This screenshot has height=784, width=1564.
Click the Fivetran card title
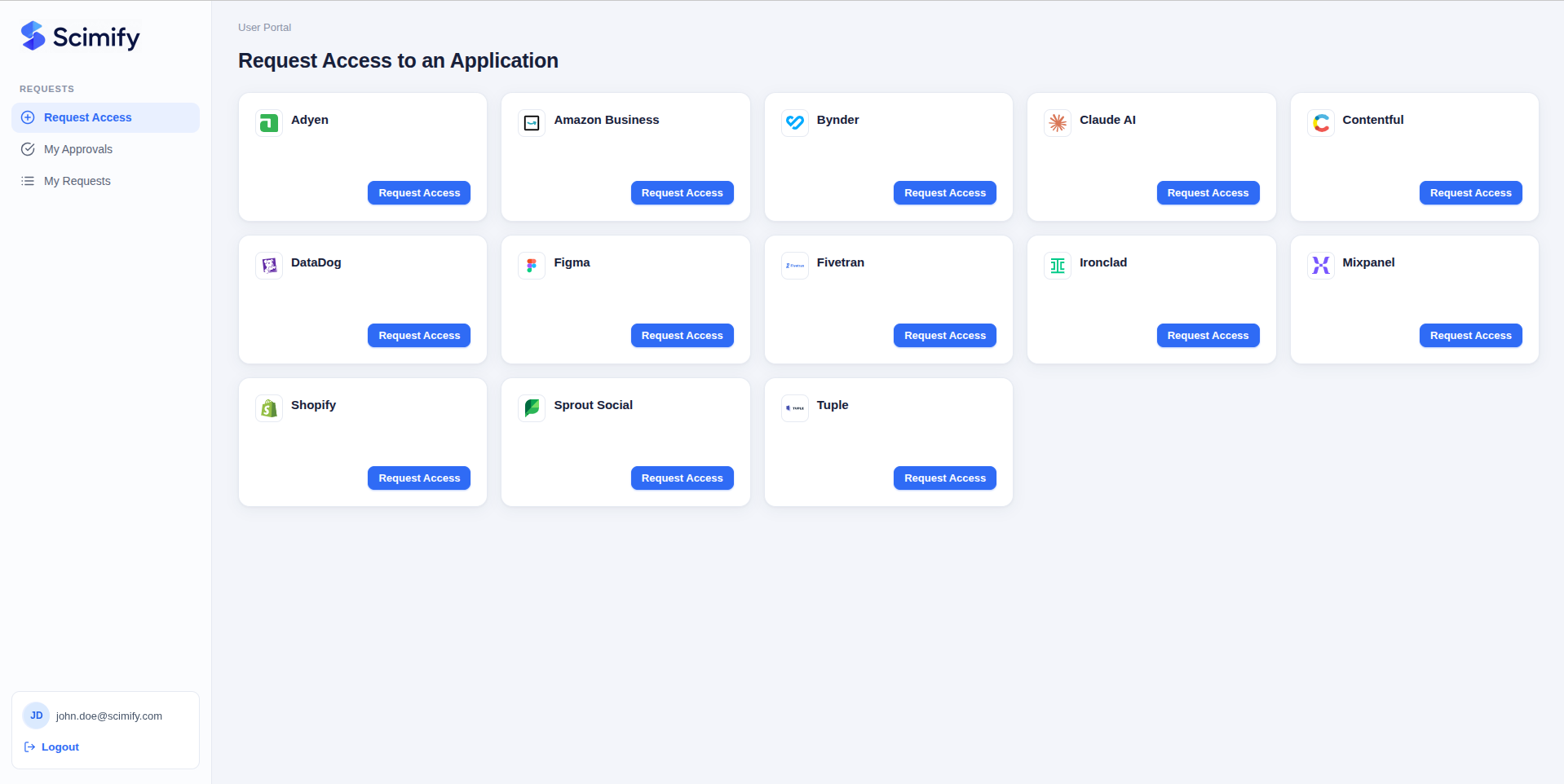[x=841, y=262]
